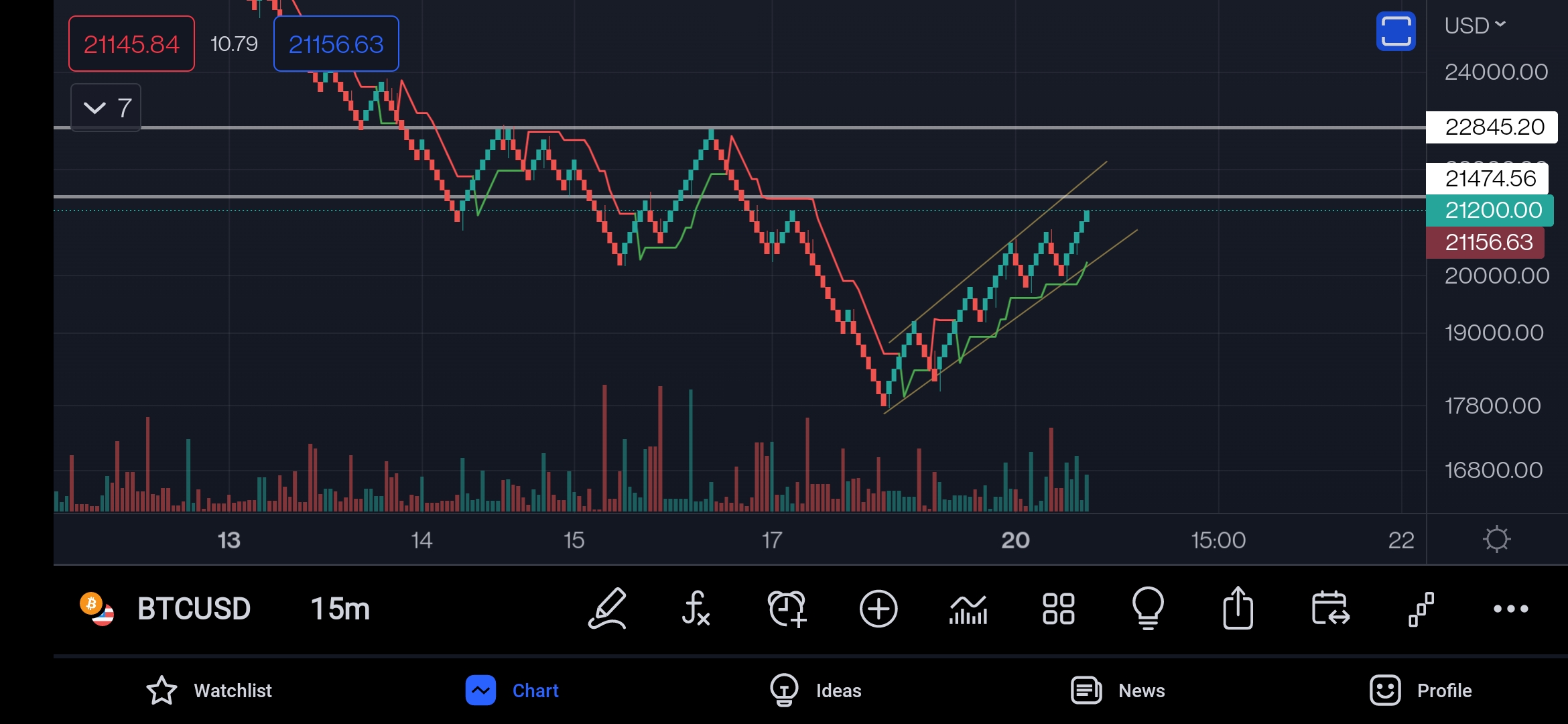
Task: Open the drawing tools pencil icon
Action: pos(607,609)
